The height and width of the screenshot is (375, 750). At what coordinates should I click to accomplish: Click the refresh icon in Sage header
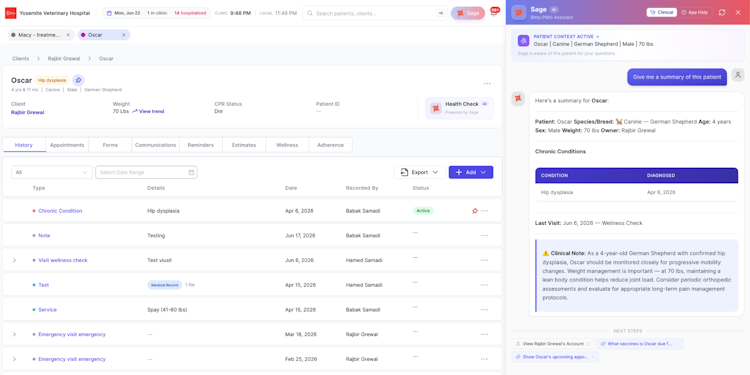click(722, 12)
